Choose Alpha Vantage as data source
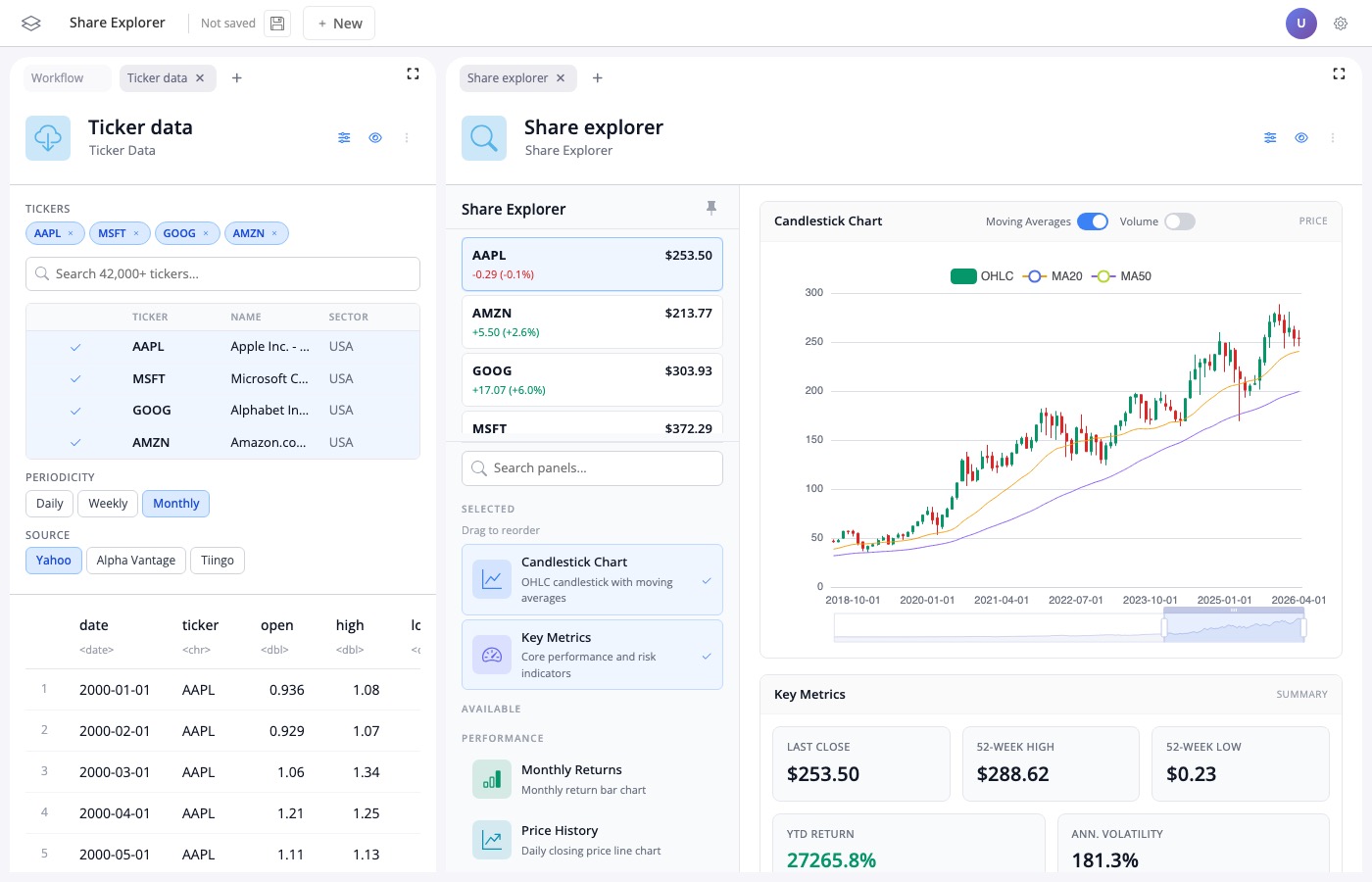Viewport: 1372px width, 882px height. (136, 561)
